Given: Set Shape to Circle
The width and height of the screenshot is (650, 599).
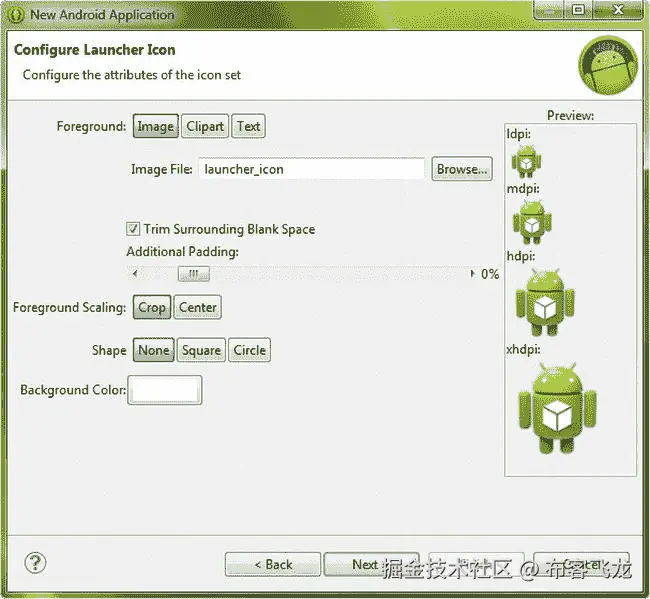Looking at the screenshot, I should pyautogui.click(x=249, y=350).
